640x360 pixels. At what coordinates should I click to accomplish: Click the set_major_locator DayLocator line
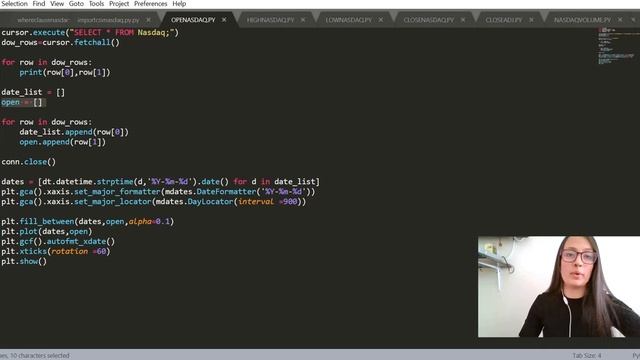153,202
